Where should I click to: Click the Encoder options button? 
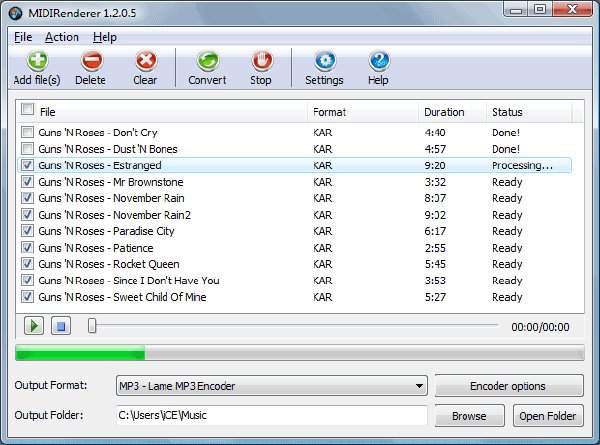(x=509, y=386)
